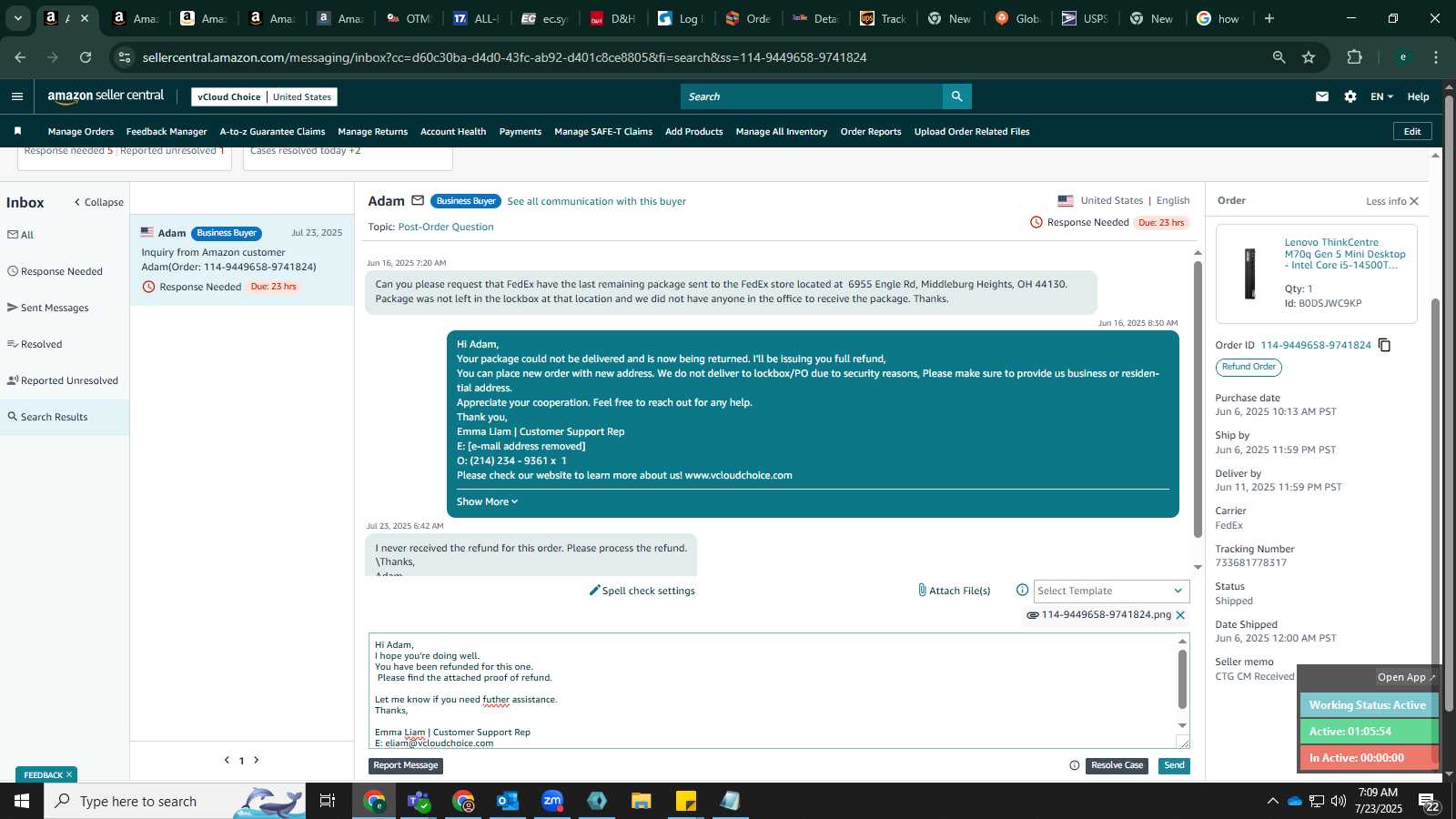
Task: Click the Refund Order button
Action: tap(1249, 367)
